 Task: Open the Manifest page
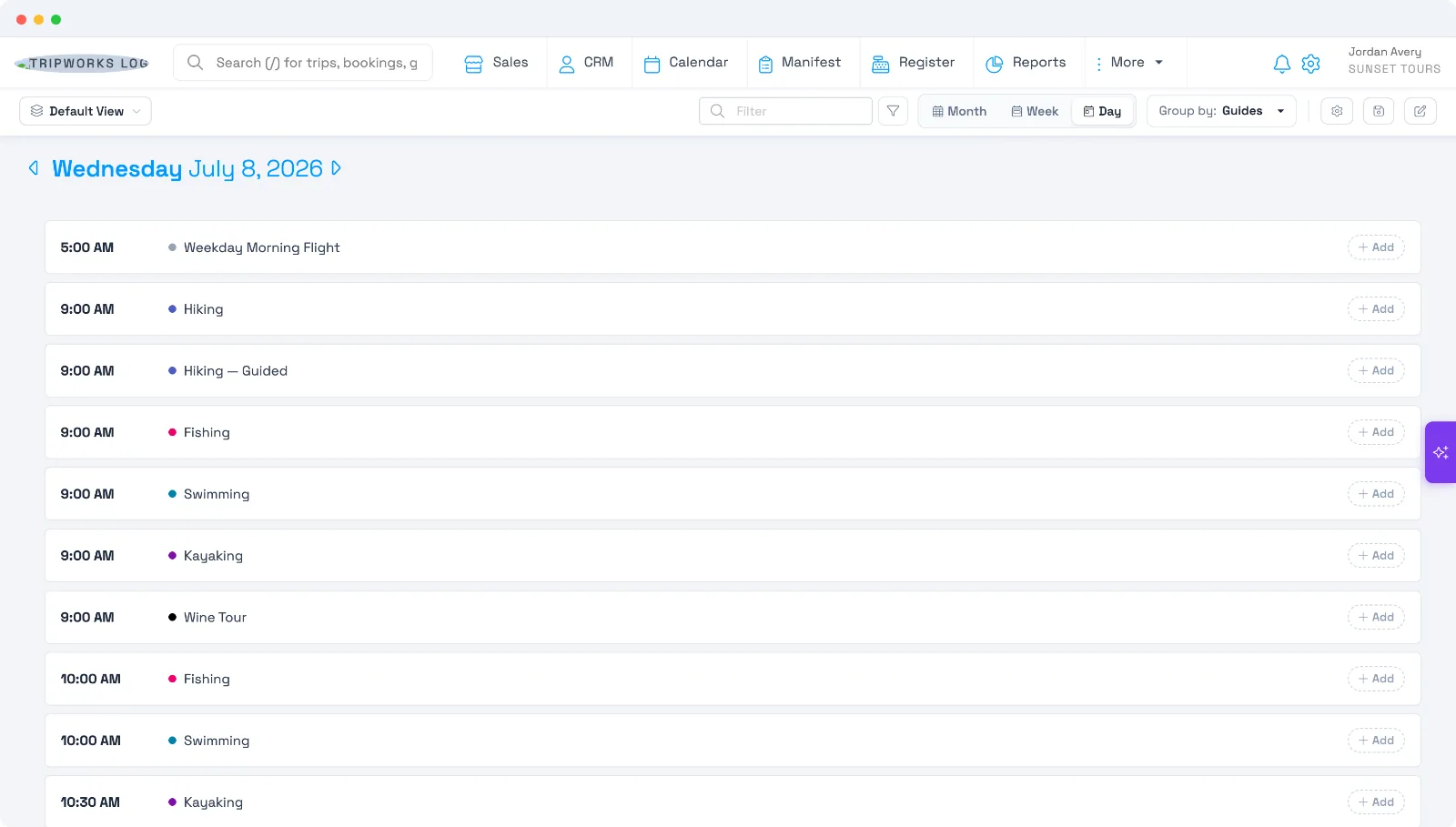800,63
